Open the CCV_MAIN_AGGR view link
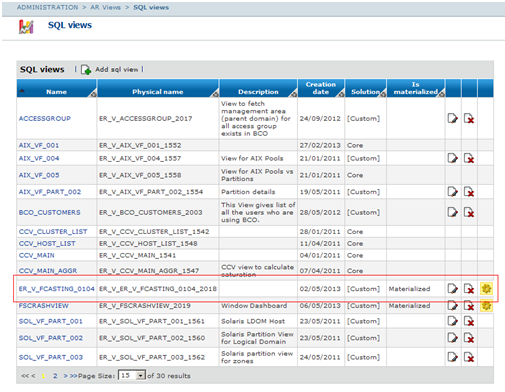The image size is (505, 392). [x=48, y=271]
